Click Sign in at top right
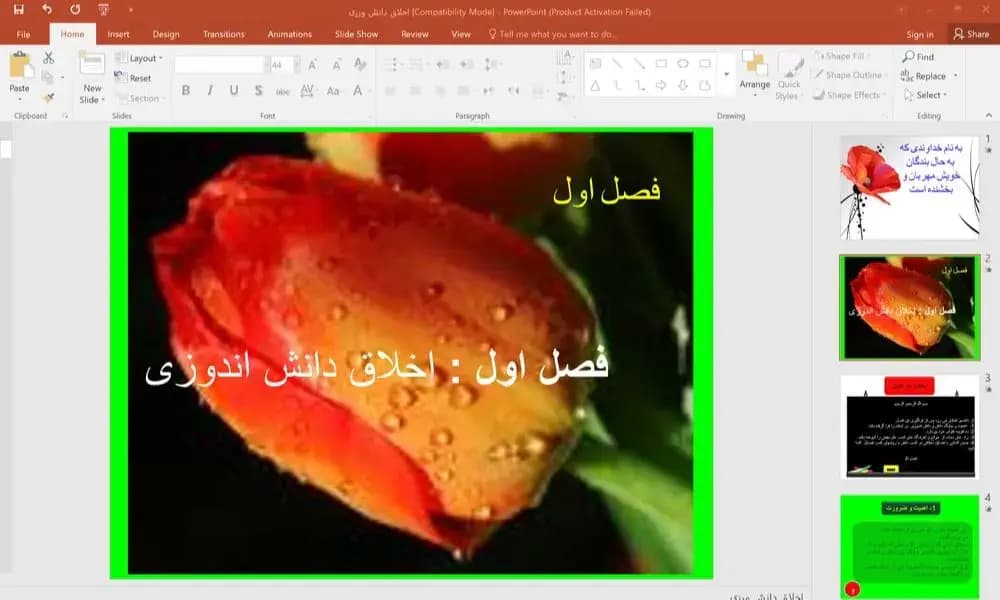The image size is (1000, 600). pyautogui.click(x=920, y=34)
